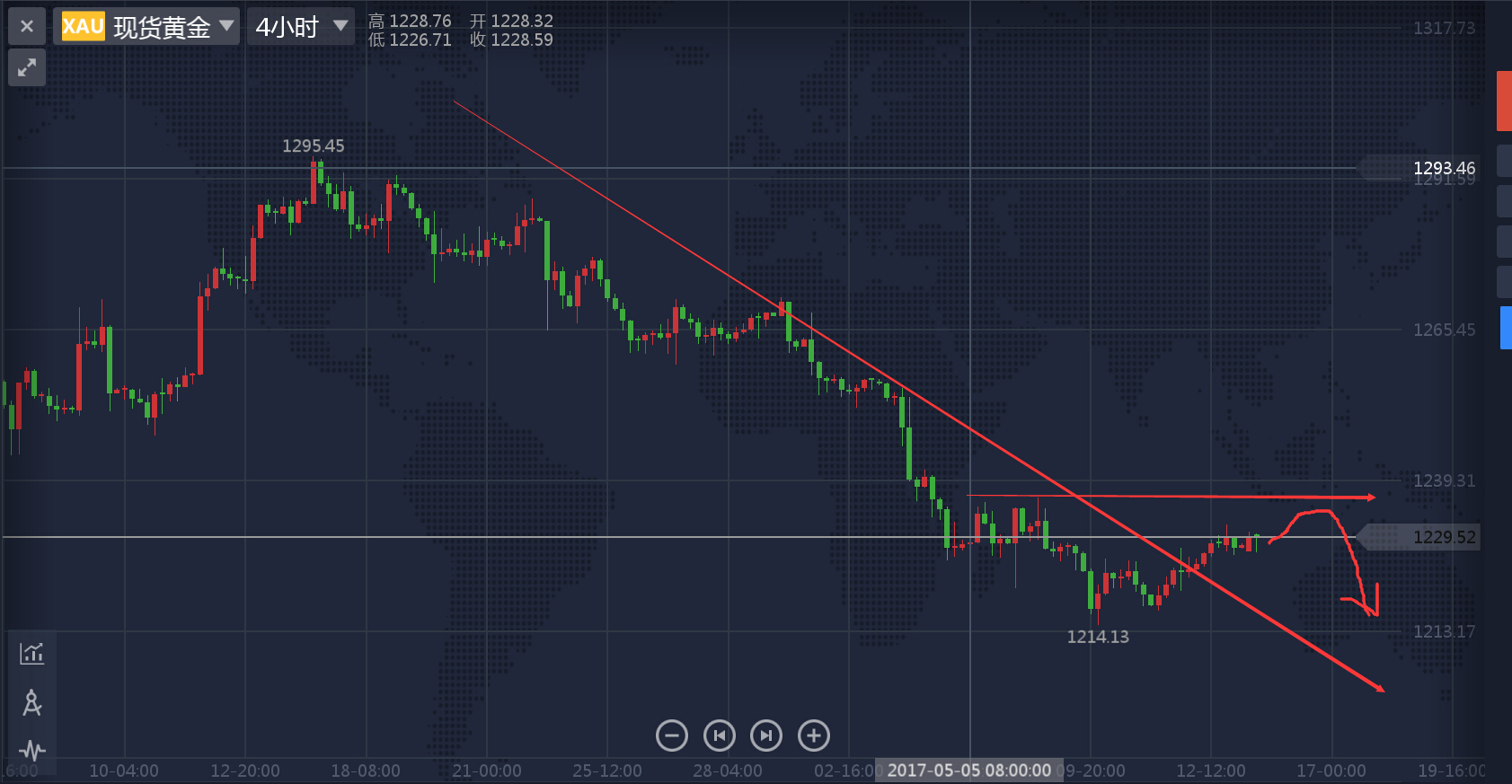Jump to next candle with skip-forward button
The height and width of the screenshot is (784, 1512).
pos(766,736)
